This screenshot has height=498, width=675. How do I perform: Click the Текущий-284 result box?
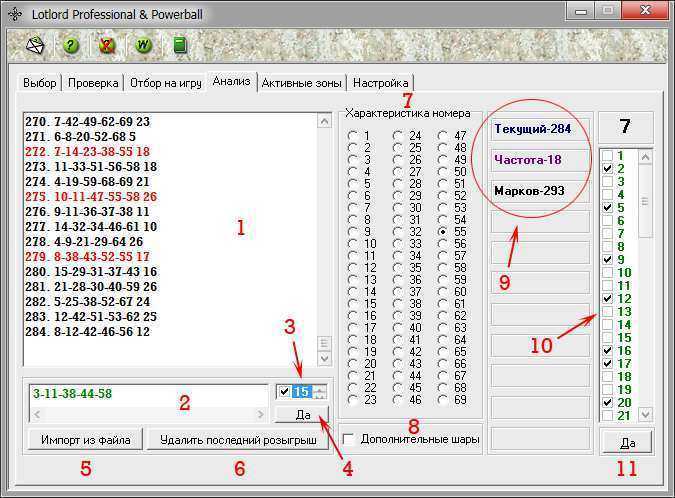tap(540, 129)
